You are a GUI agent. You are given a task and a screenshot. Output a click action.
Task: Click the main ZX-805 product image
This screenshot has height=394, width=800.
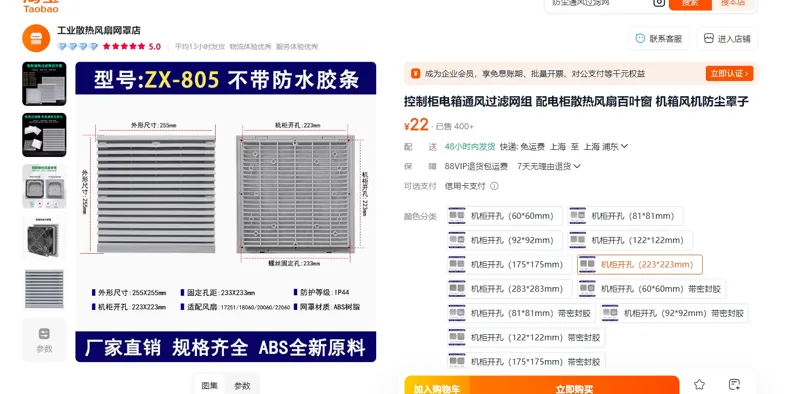click(226, 212)
